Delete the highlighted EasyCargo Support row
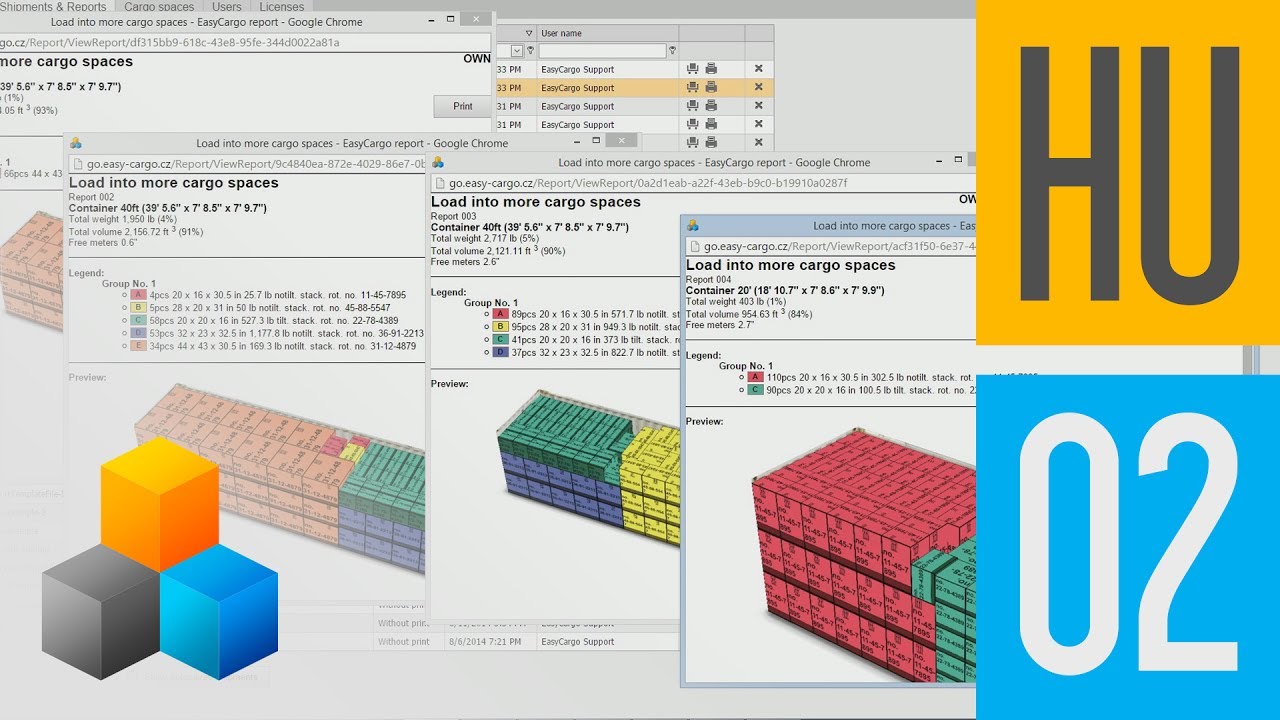Viewport: 1280px width, 720px height. (x=758, y=87)
